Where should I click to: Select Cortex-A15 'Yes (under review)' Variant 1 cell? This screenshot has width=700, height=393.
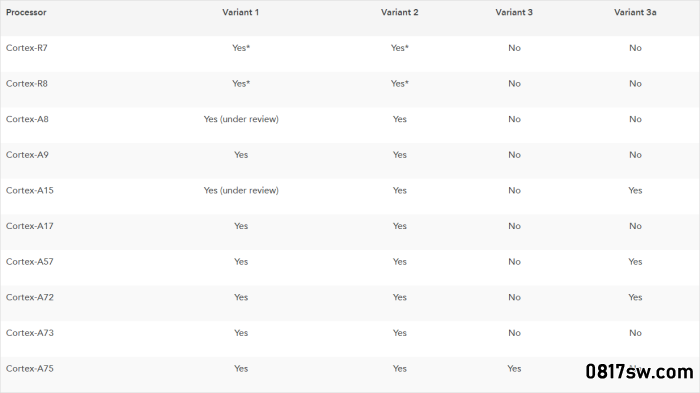pos(241,191)
